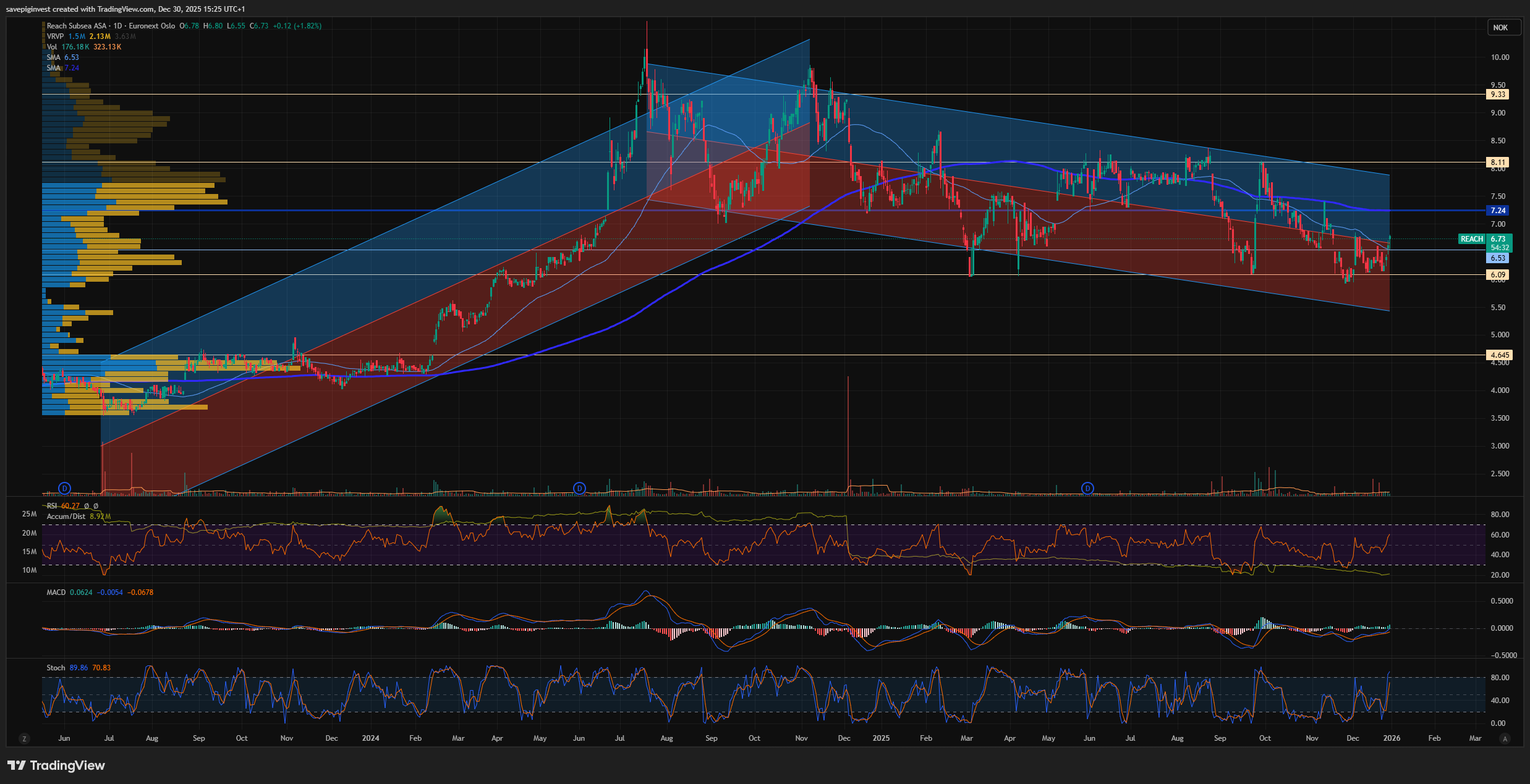Click the 7.24 SMA price label
Screen dimensions: 1530x784
[1498, 211]
